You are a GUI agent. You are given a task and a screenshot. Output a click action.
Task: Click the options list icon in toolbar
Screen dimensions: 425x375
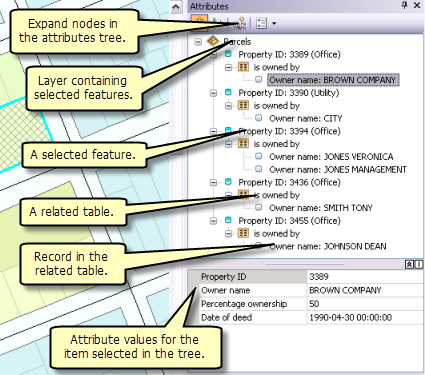261,23
